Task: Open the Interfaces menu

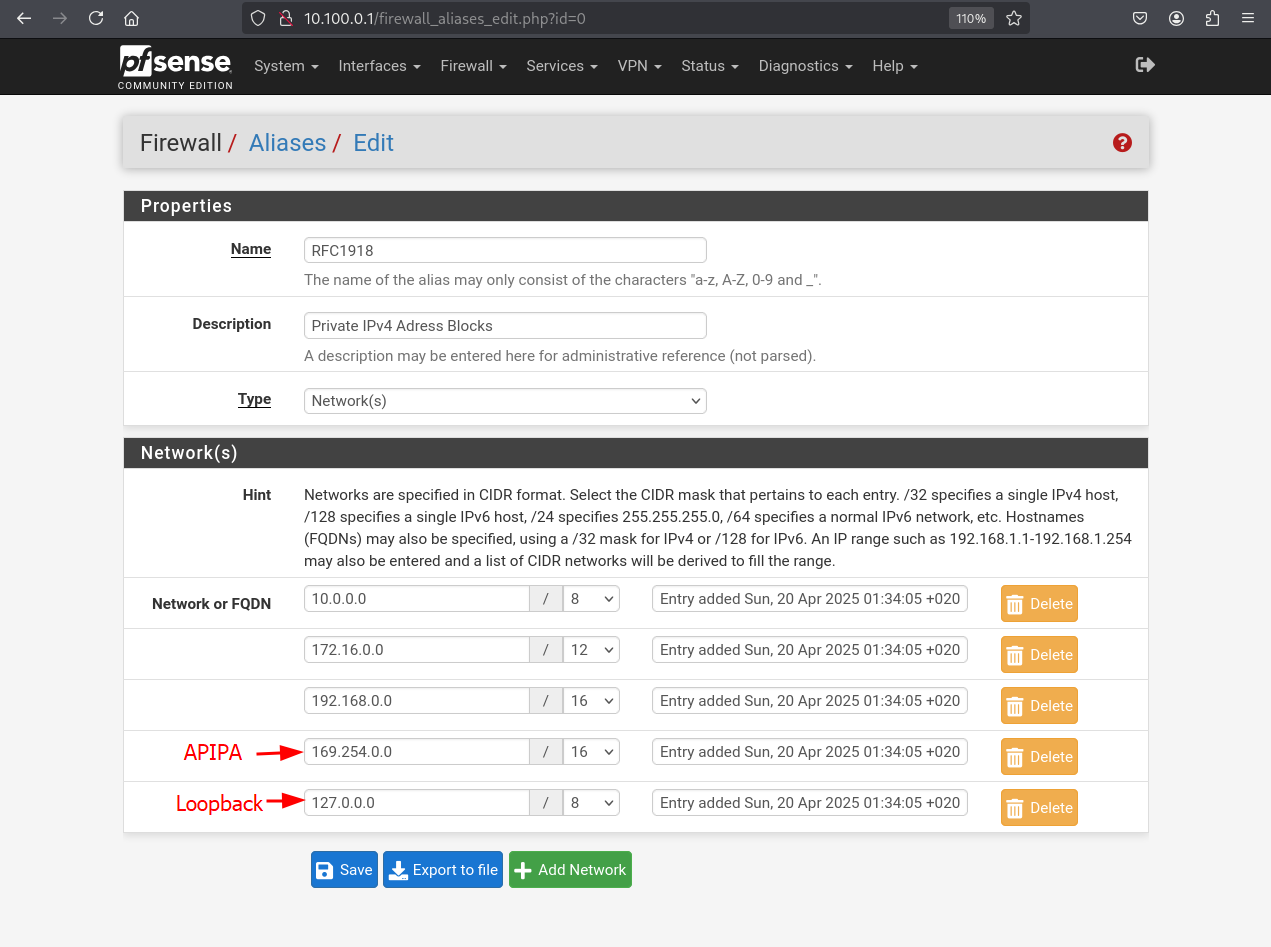Action: click(x=379, y=66)
